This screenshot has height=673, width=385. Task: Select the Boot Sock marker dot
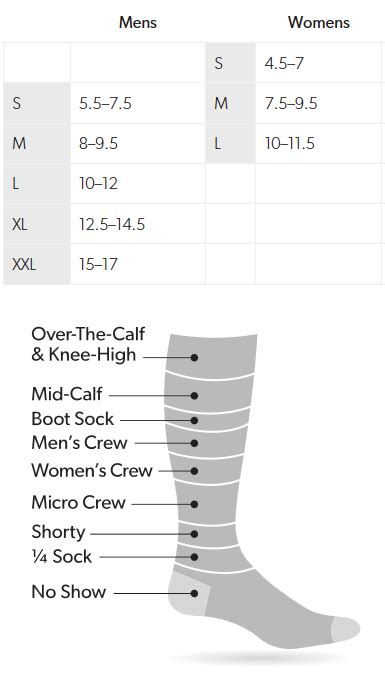point(194,421)
